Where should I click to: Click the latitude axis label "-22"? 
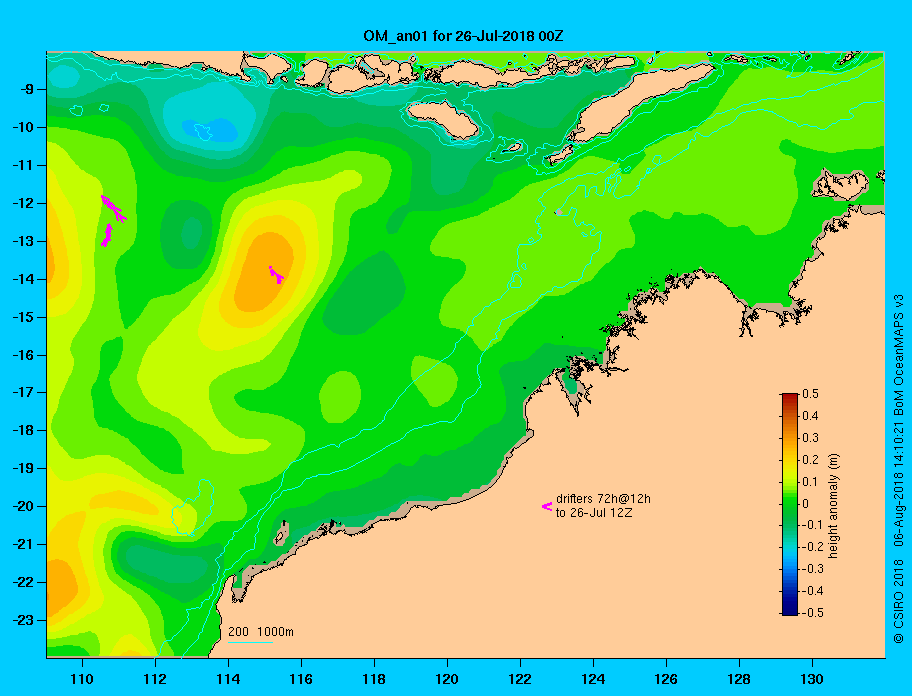coord(23,582)
